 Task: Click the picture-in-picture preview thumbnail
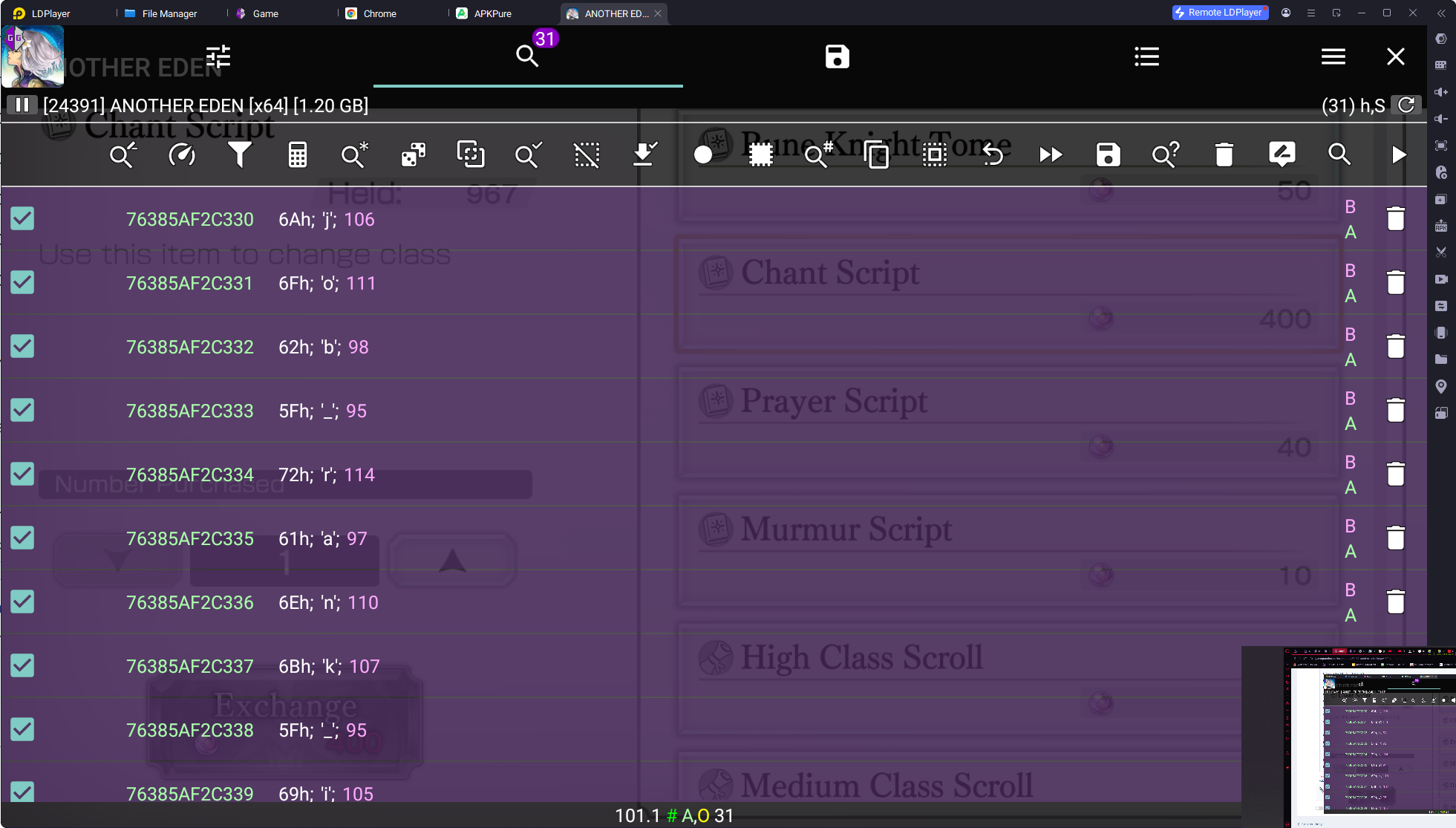1348,737
